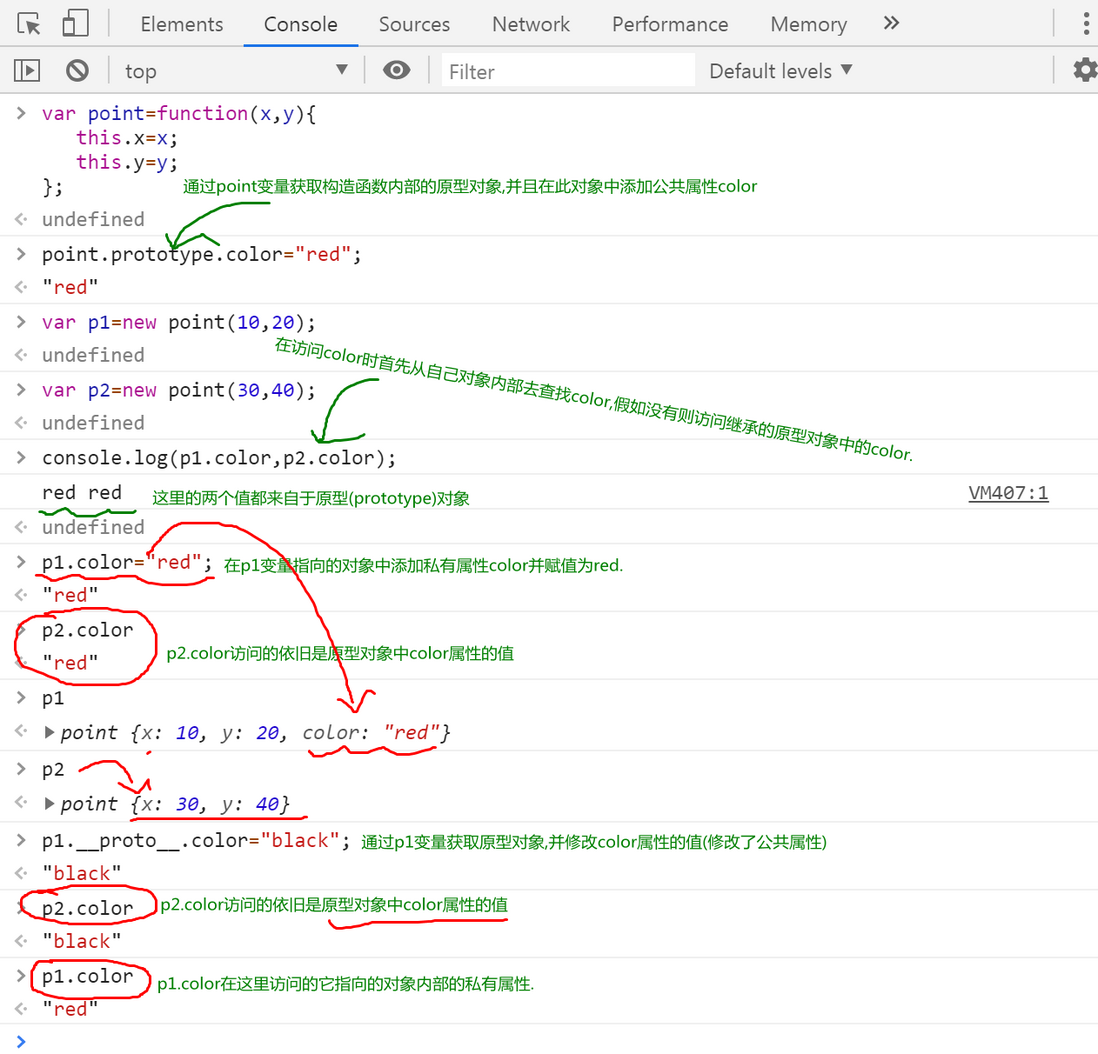Open the Sources tab
This screenshot has height=1054, width=1098.
(x=414, y=24)
